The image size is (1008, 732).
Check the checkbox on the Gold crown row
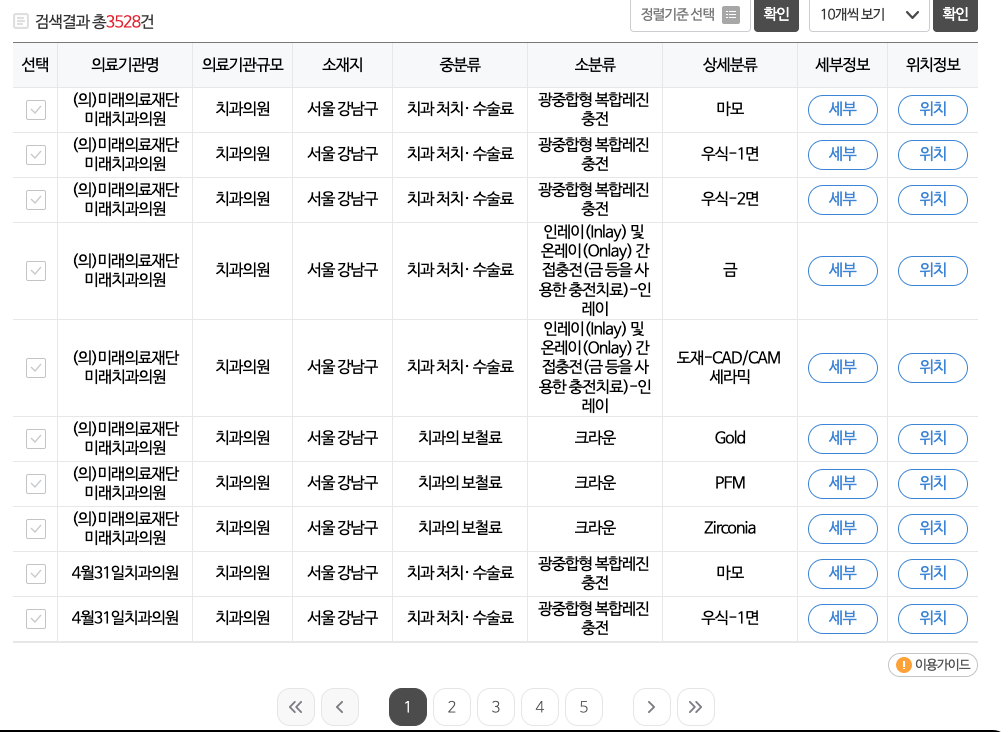(x=35, y=438)
